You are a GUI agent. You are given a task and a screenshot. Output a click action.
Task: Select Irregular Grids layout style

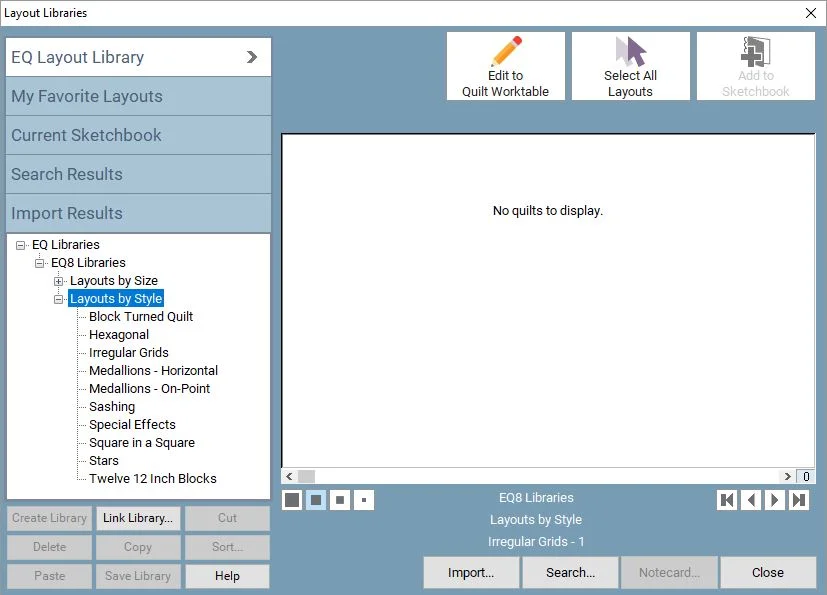click(x=129, y=352)
